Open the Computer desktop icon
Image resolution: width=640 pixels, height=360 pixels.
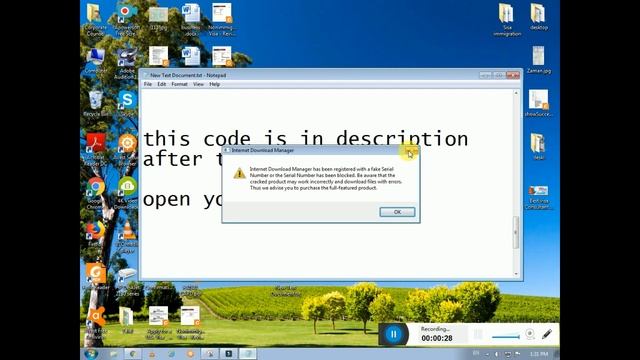click(x=95, y=60)
